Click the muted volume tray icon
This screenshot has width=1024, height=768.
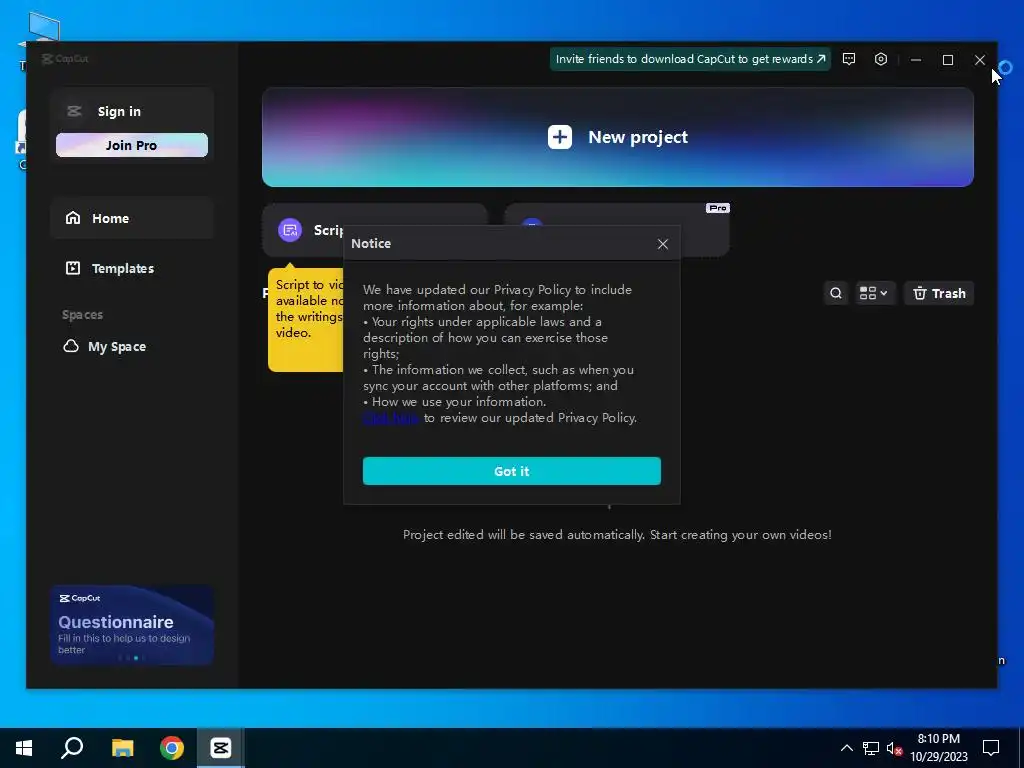[895, 748]
